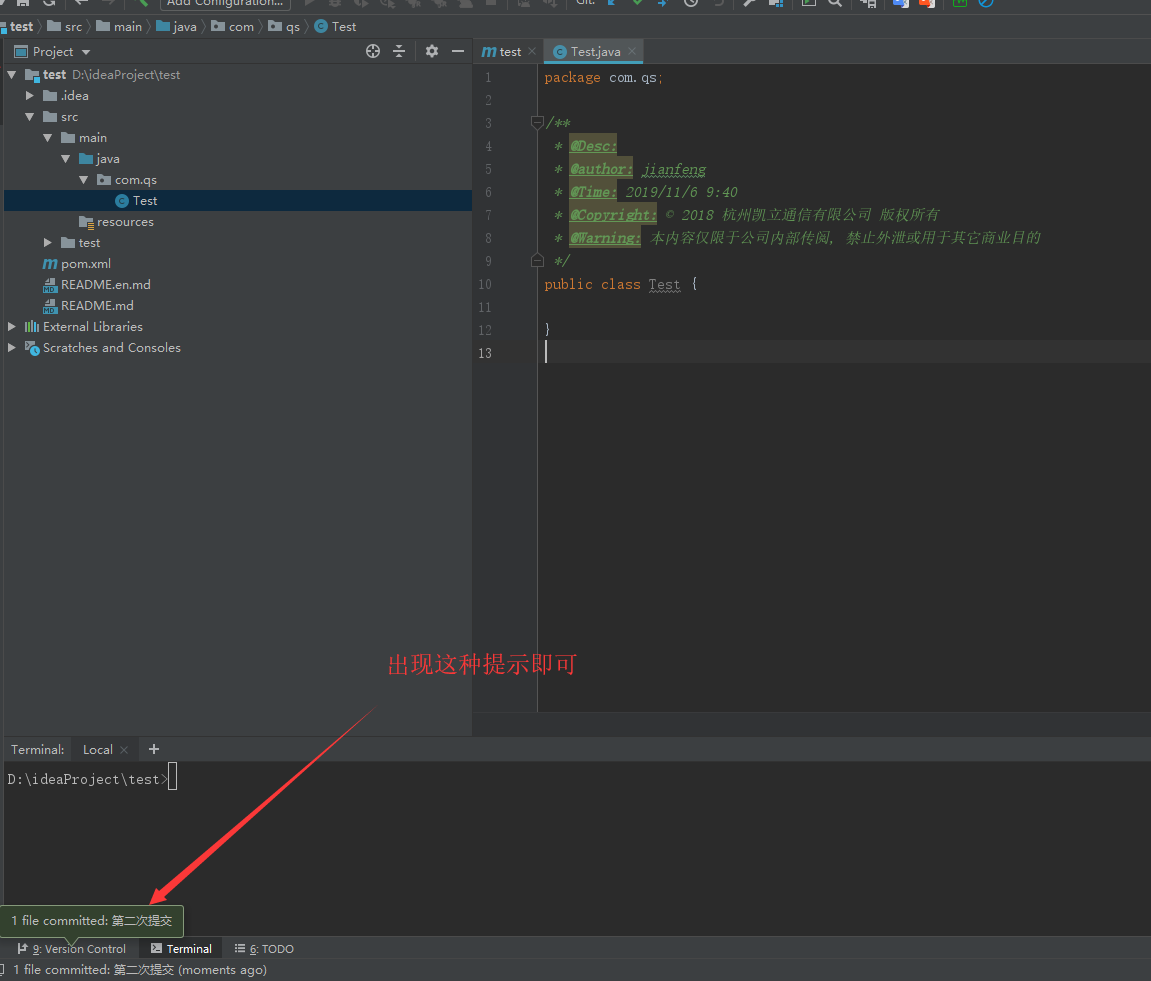Click 'main' breadcrumb in navigation bar
This screenshot has width=1151, height=981.
tap(119, 26)
